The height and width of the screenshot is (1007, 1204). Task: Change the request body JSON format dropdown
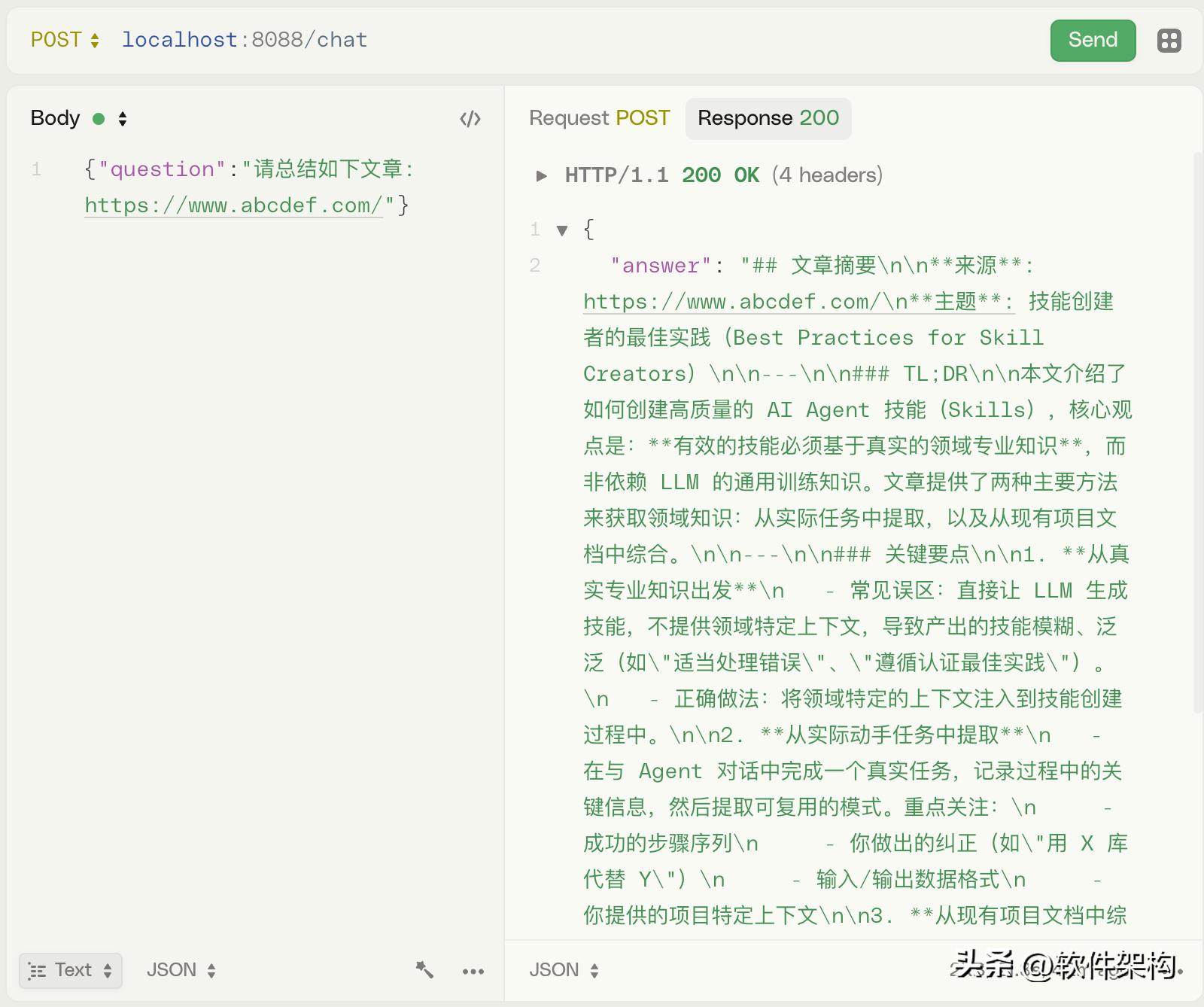click(x=181, y=970)
